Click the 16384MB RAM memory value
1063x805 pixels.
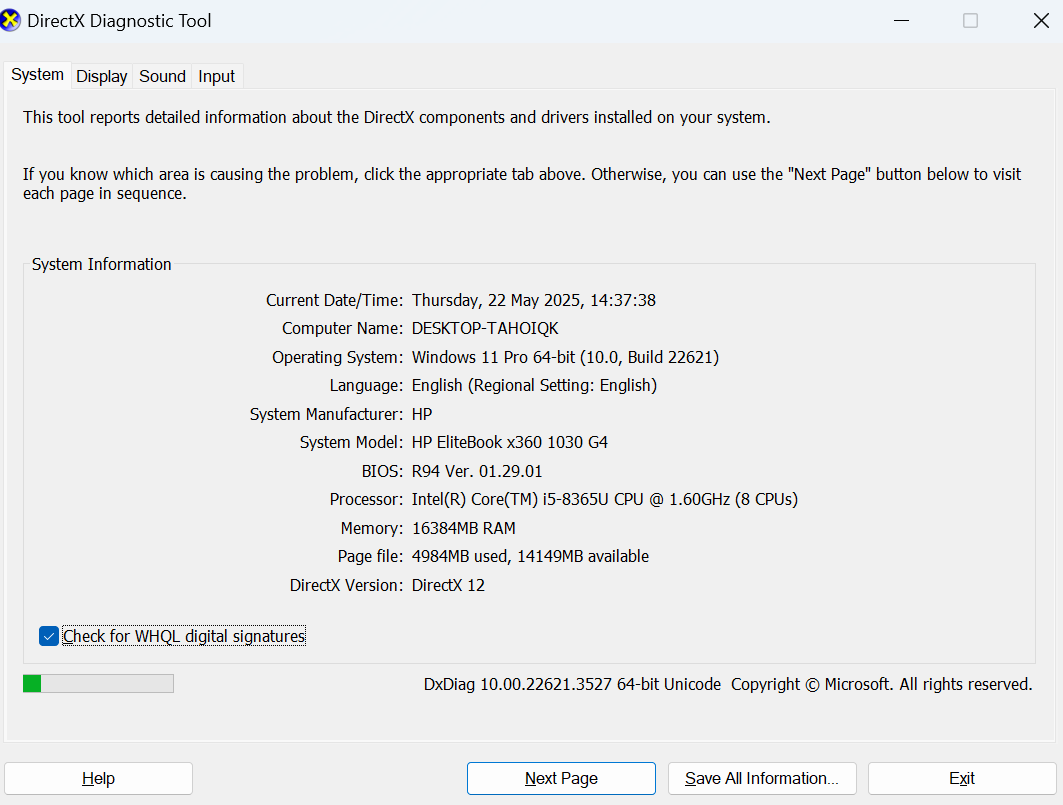463,528
